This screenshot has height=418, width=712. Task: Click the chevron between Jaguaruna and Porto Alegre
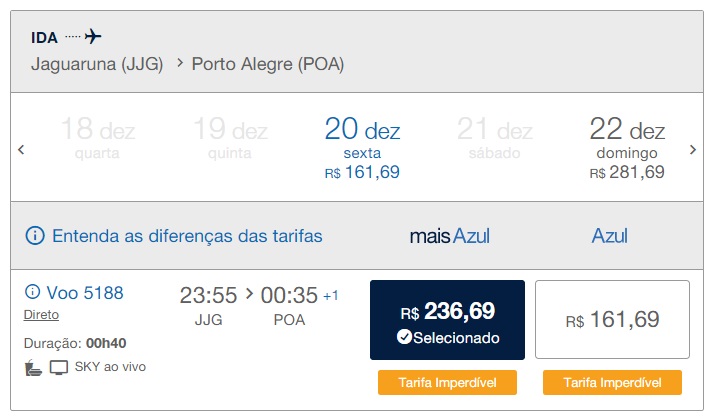click(x=180, y=63)
